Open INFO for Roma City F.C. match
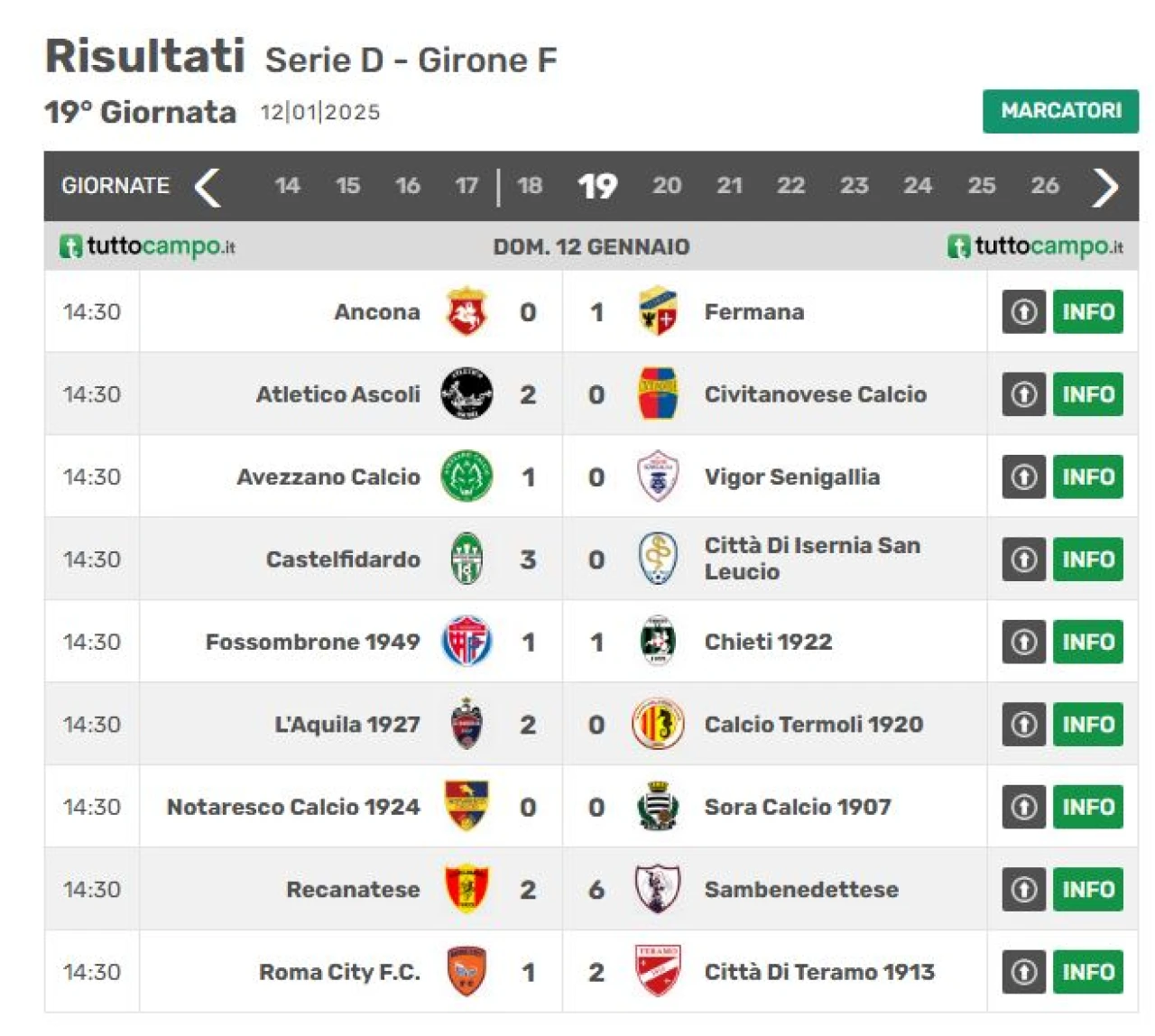This screenshot has width=1155, height=1036. click(x=1088, y=972)
